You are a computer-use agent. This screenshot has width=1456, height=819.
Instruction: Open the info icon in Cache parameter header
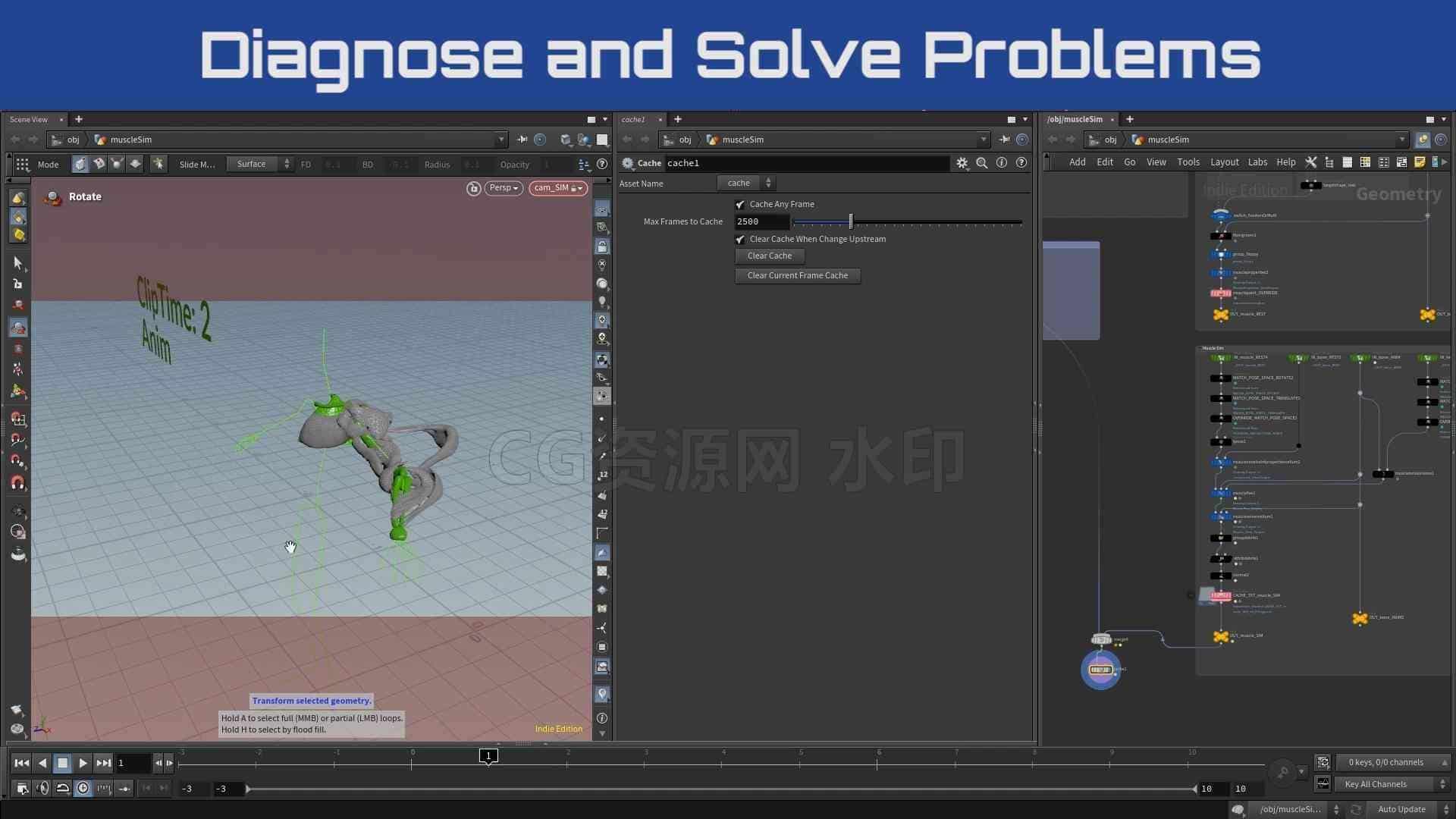1002,163
